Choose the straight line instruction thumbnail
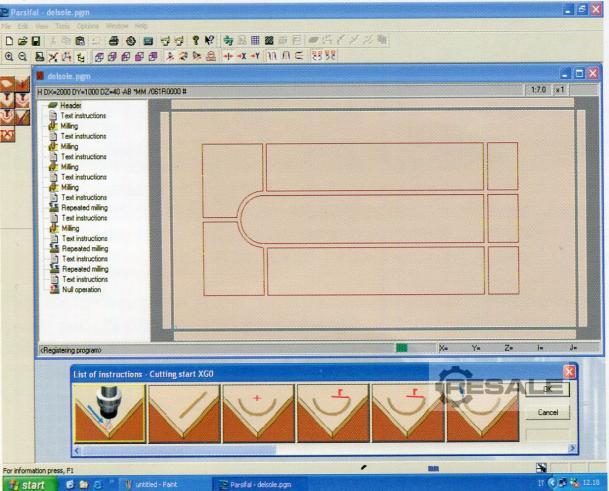 184,414
